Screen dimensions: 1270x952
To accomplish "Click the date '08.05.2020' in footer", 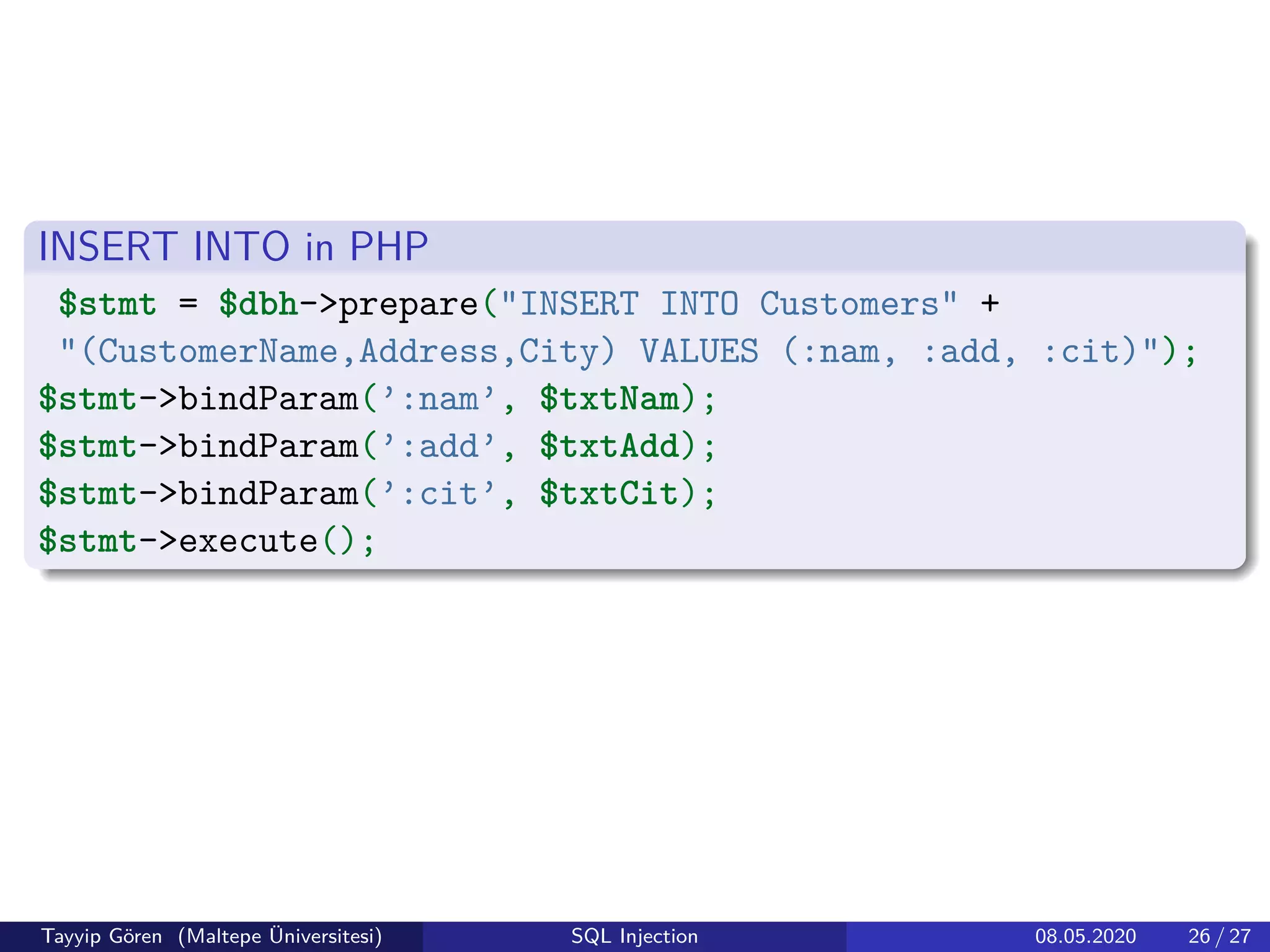I will tap(1085, 936).
